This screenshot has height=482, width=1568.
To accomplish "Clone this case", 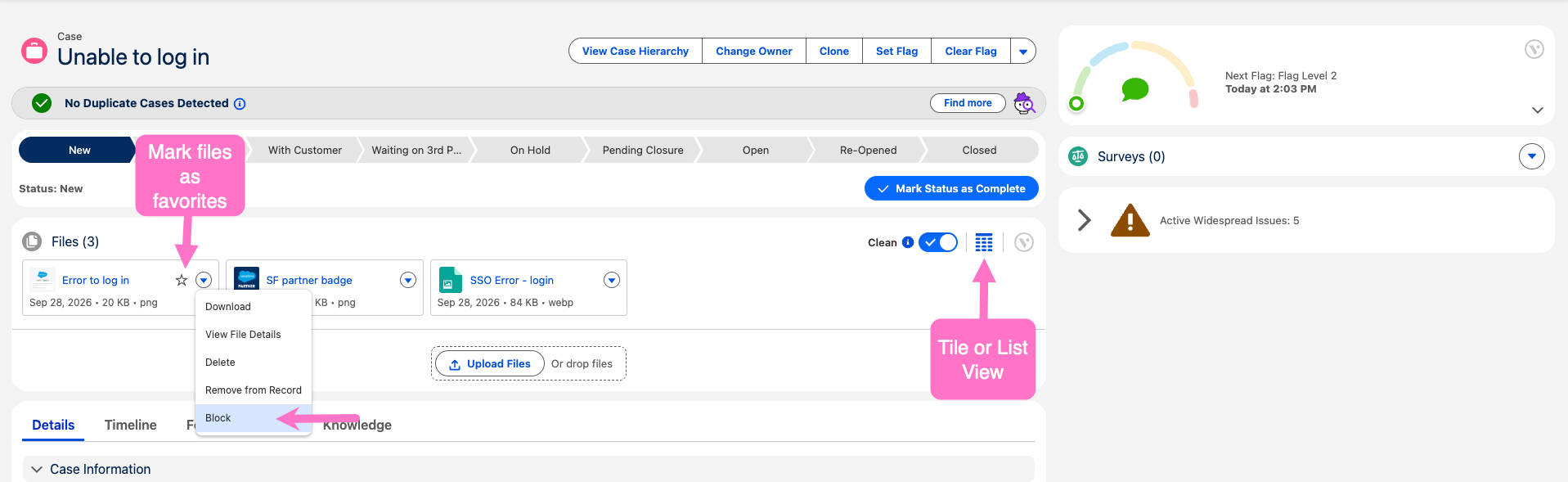I will (834, 51).
